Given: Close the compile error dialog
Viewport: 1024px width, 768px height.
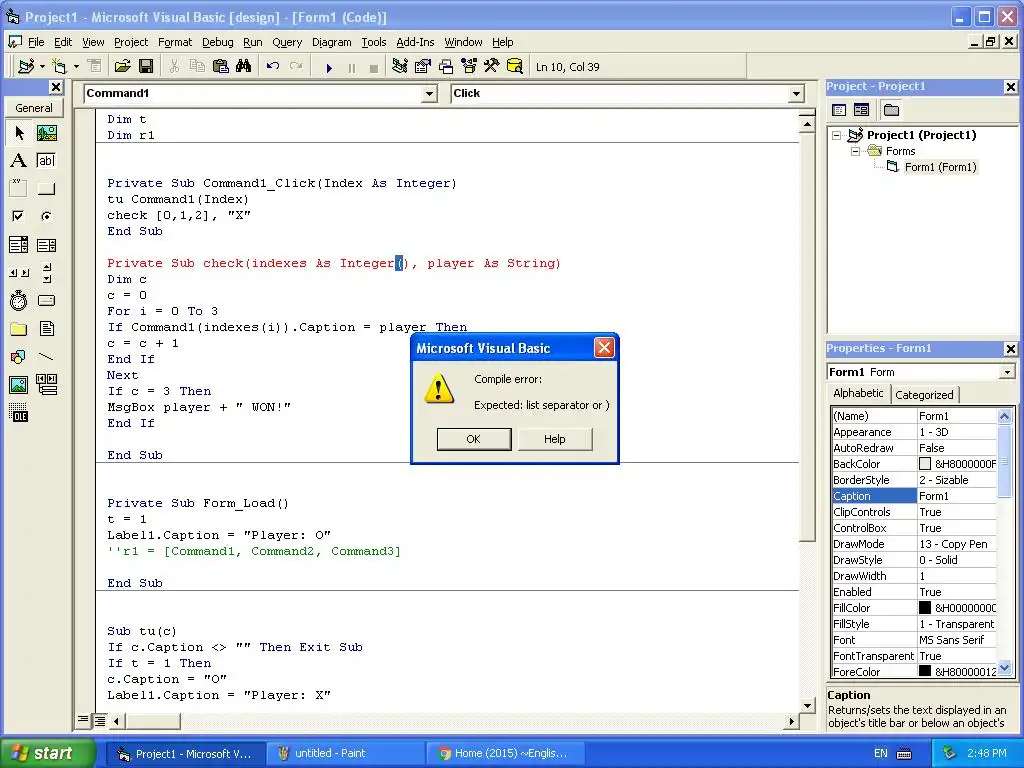Looking at the screenshot, I should click(604, 347).
